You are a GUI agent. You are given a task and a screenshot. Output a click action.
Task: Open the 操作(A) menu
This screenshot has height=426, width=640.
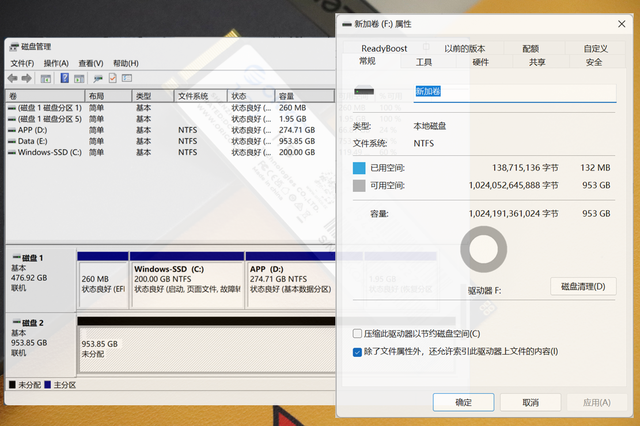pos(56,63)
